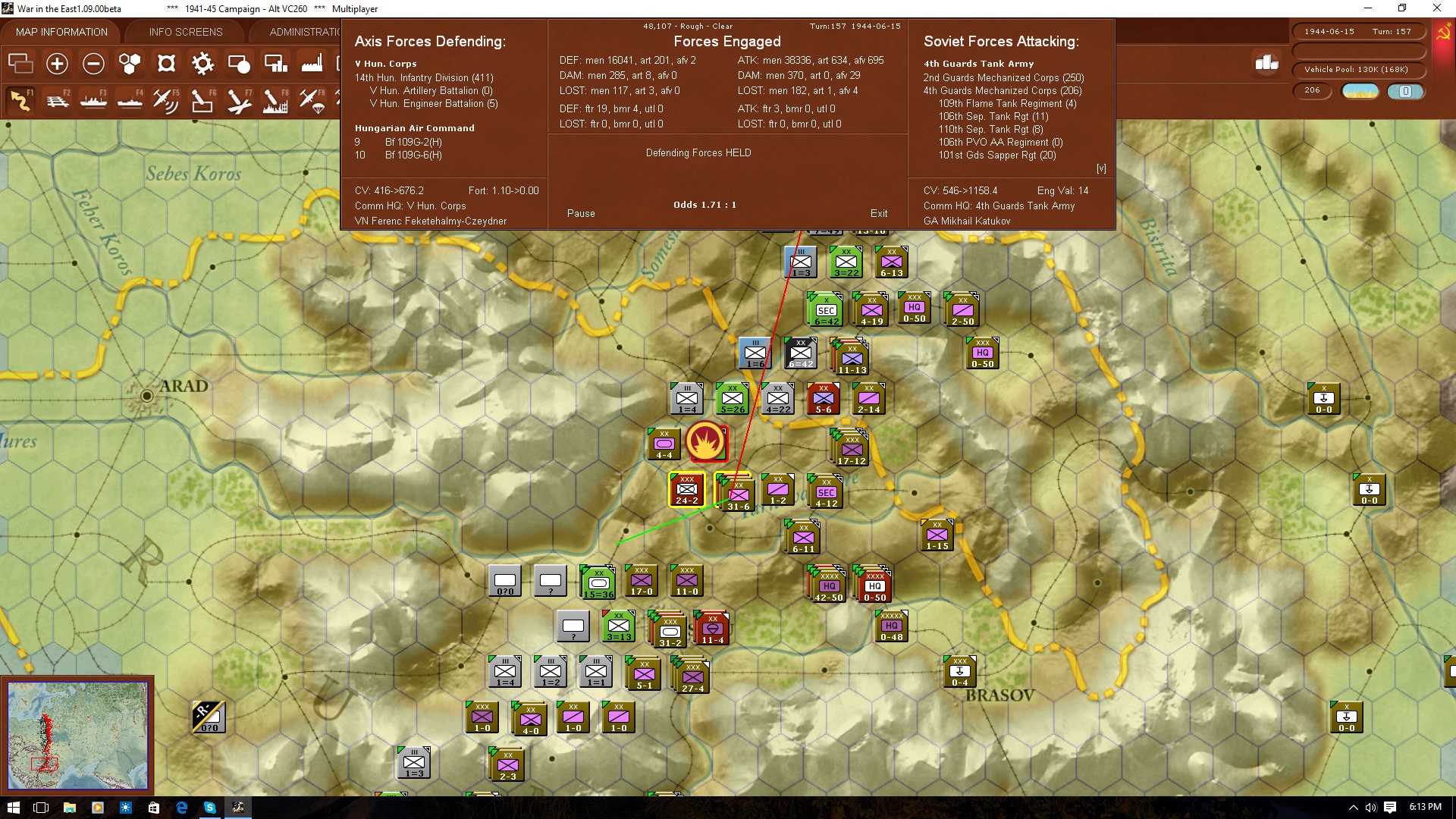This screenshot has height=819, width=1456.
Task: Select F2 rail movement mode
Action: pos(57,100)
